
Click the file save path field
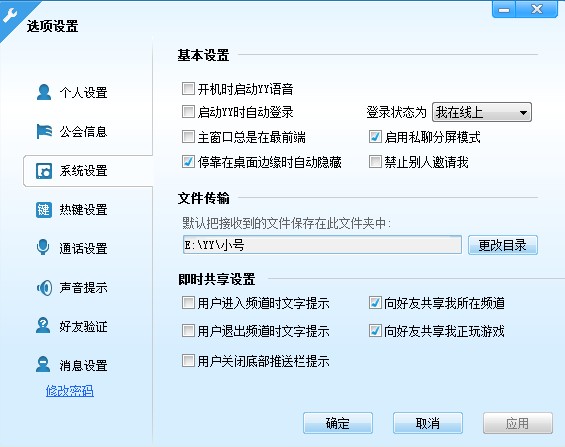pos(322,245)
